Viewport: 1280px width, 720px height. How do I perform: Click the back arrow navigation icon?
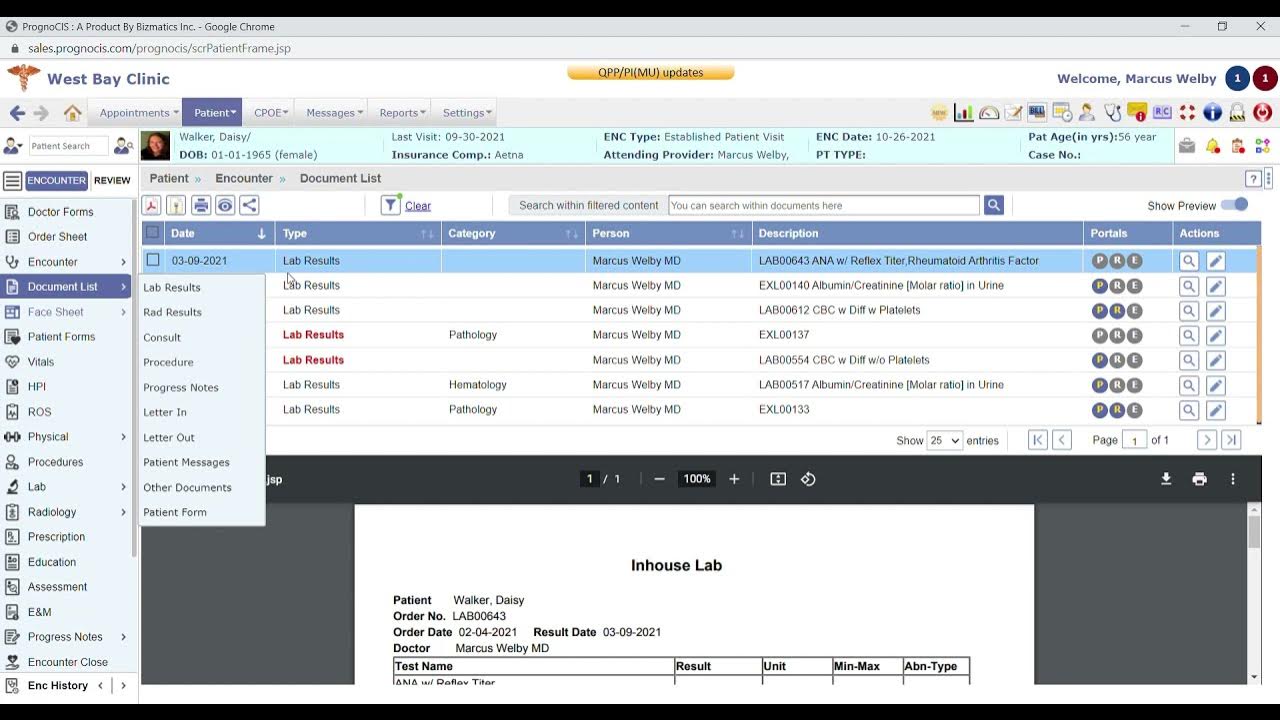[x=17, y=113]
